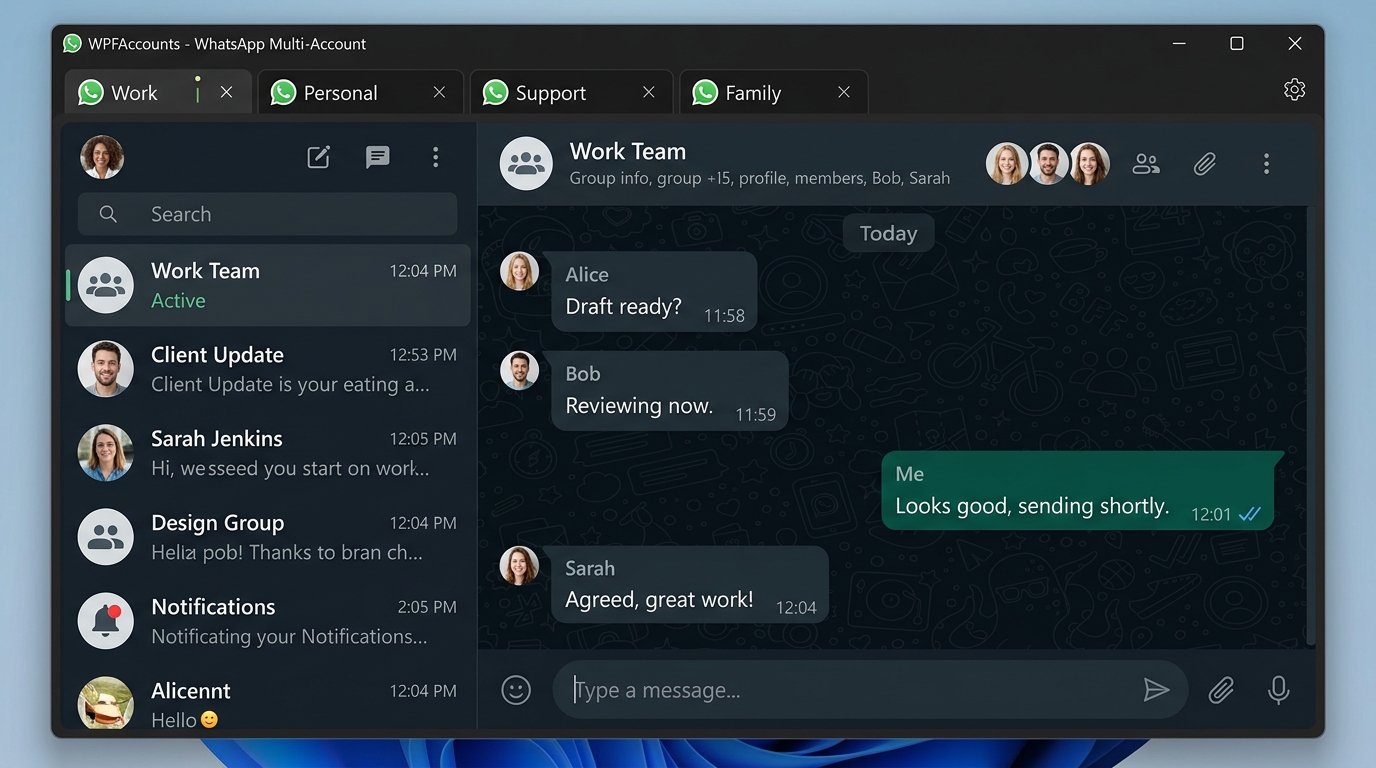Click the Work Team group avatar in header
1376x768 pixels.
pyautogui.click(x=526, y=164)
